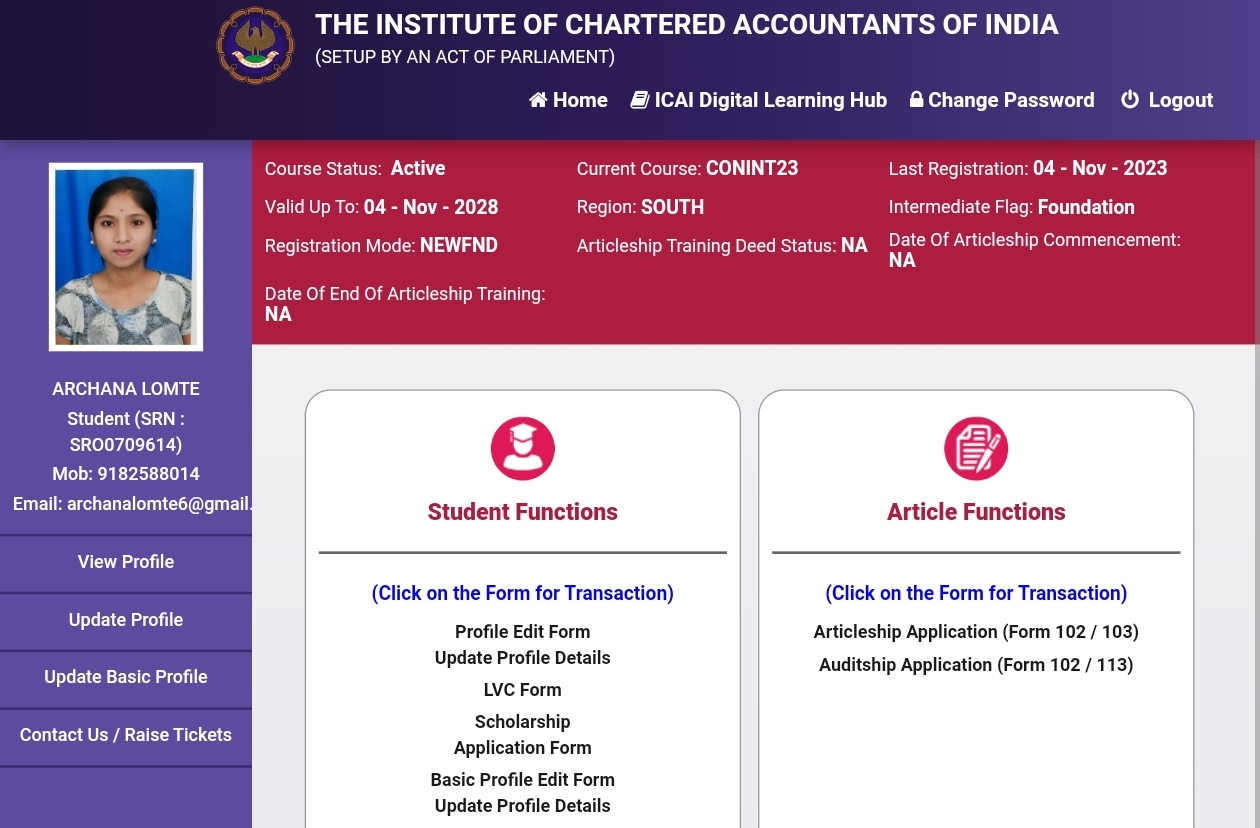Image resolution: width=1260 pixels, height=828 pixels.
Task: Click the Student Functions graduate icon
Action: pyautogui.click(x=522, y=448)
